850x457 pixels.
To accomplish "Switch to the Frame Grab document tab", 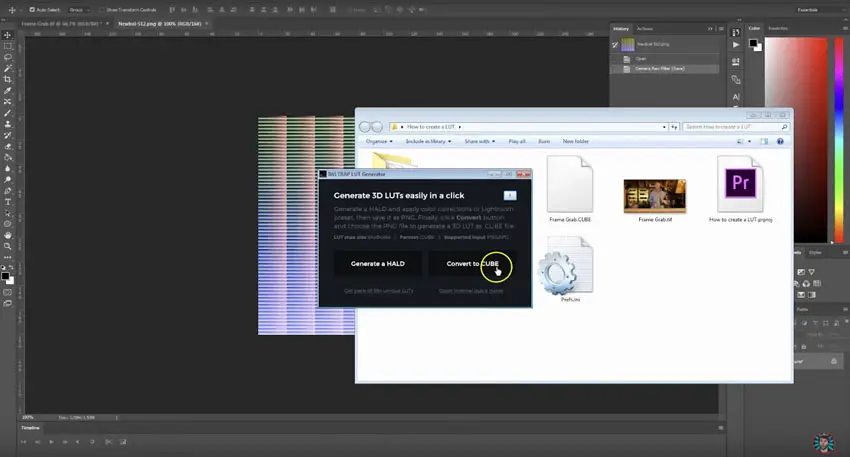I will (65, 24).
